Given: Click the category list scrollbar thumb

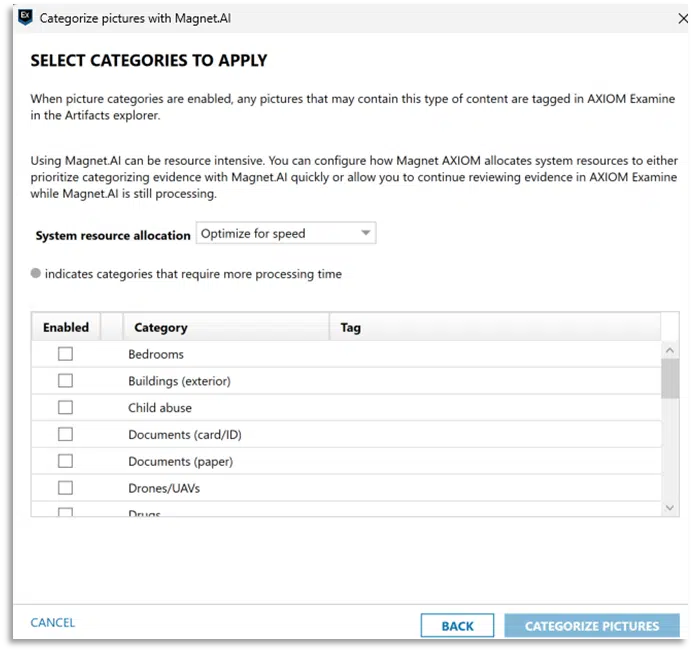Looking at the screenshot, I should coord(670,380).
